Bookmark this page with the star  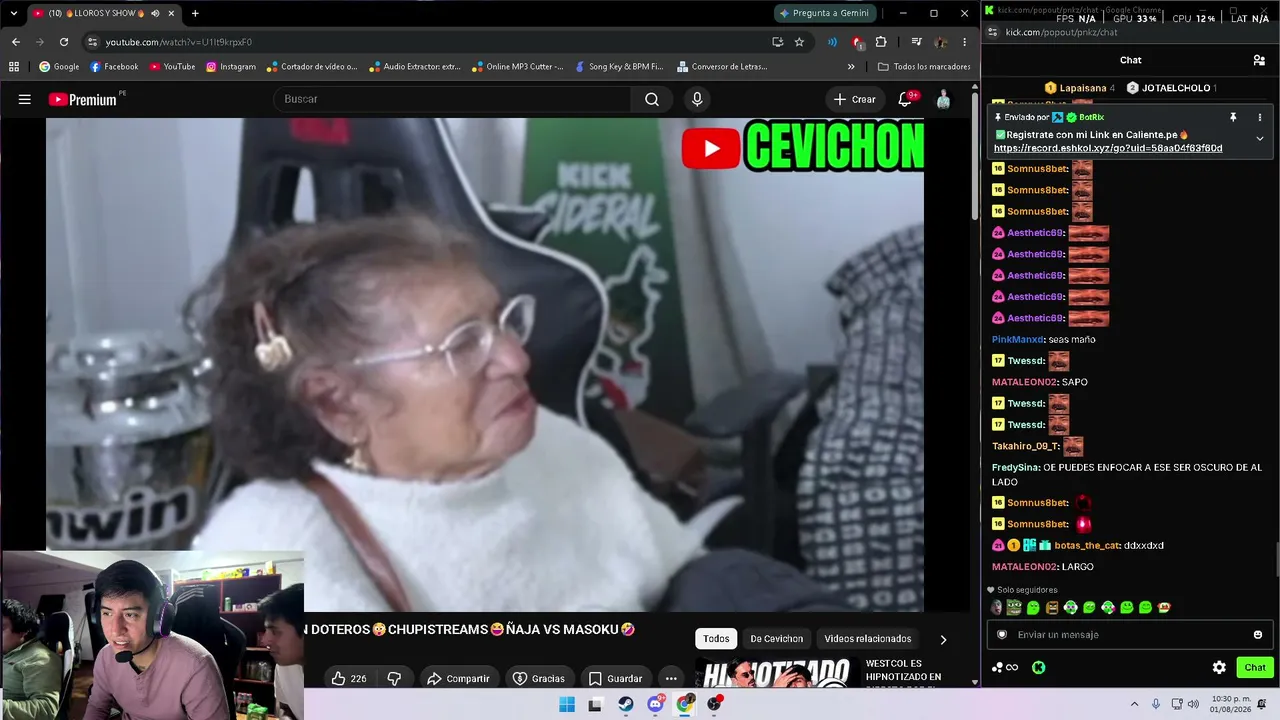click(x=799, y=42)
